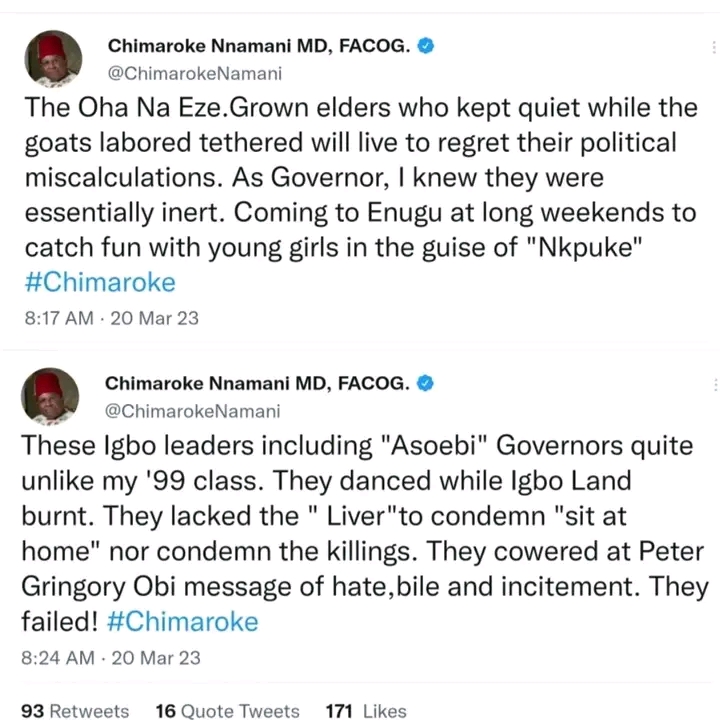Click verified badge on the first tweet
The width and height of the screenshot is (720, 725).
pyautogui.click(x=425, y=46)
